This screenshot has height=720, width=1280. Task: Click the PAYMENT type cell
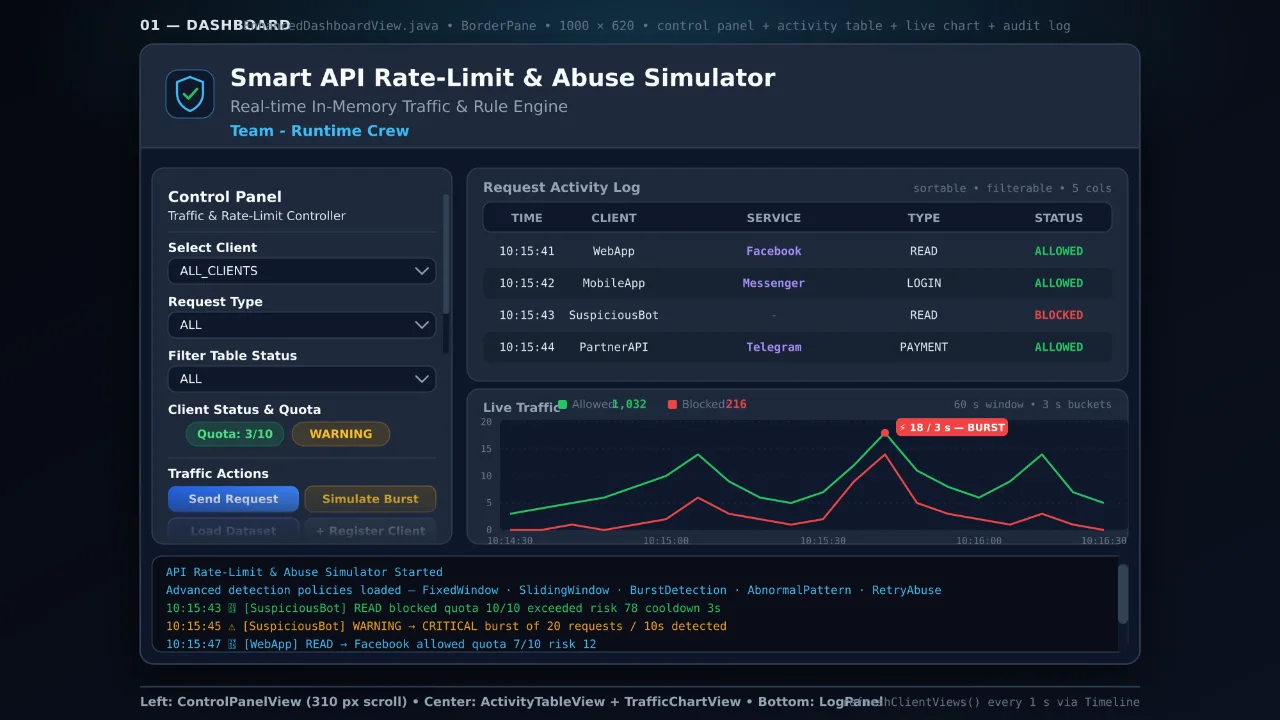coord(924,347)
